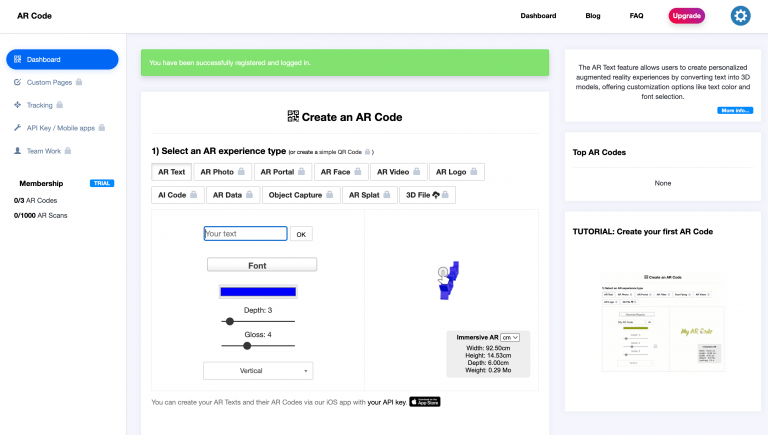Click the Team Work person icon
The width and height of the screenshot is (768, 435).
[x=17, y=150]
